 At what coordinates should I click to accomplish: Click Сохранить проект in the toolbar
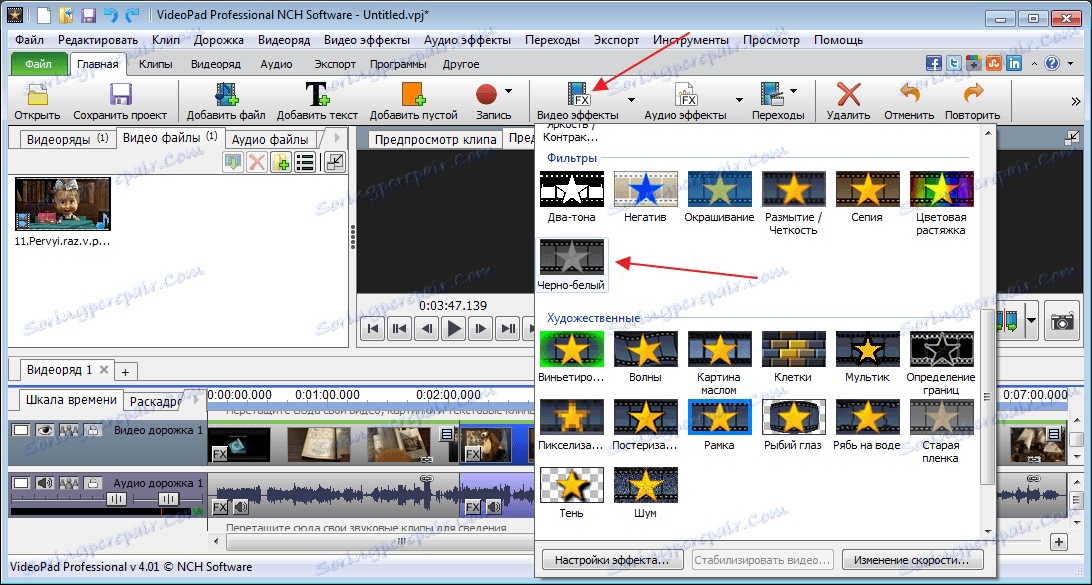120,101
